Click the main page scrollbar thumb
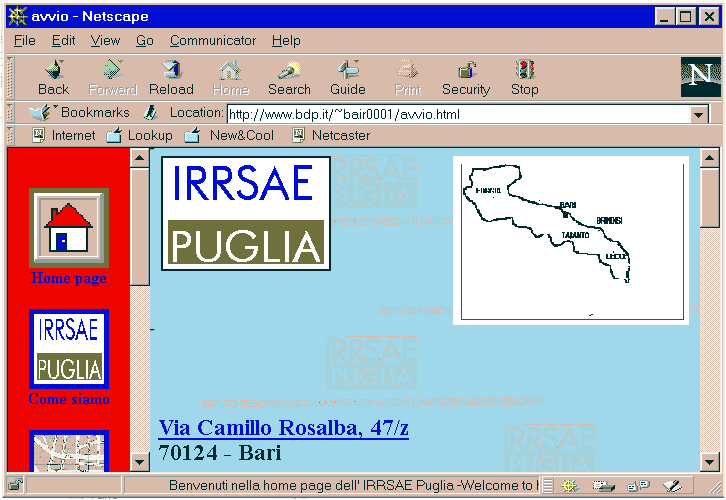This screenshot has height=500, width=726. [x=710, y=198]
